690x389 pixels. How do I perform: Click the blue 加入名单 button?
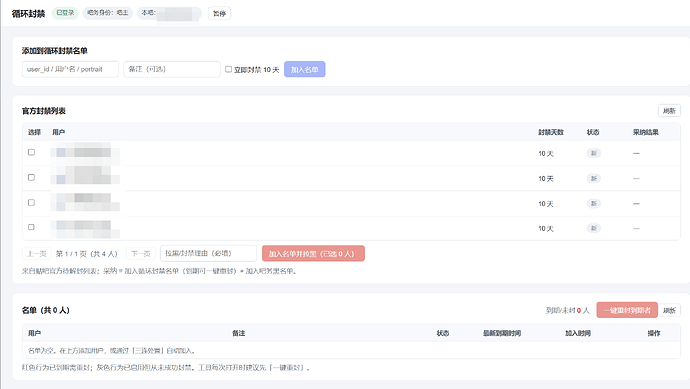click(305, 69)
